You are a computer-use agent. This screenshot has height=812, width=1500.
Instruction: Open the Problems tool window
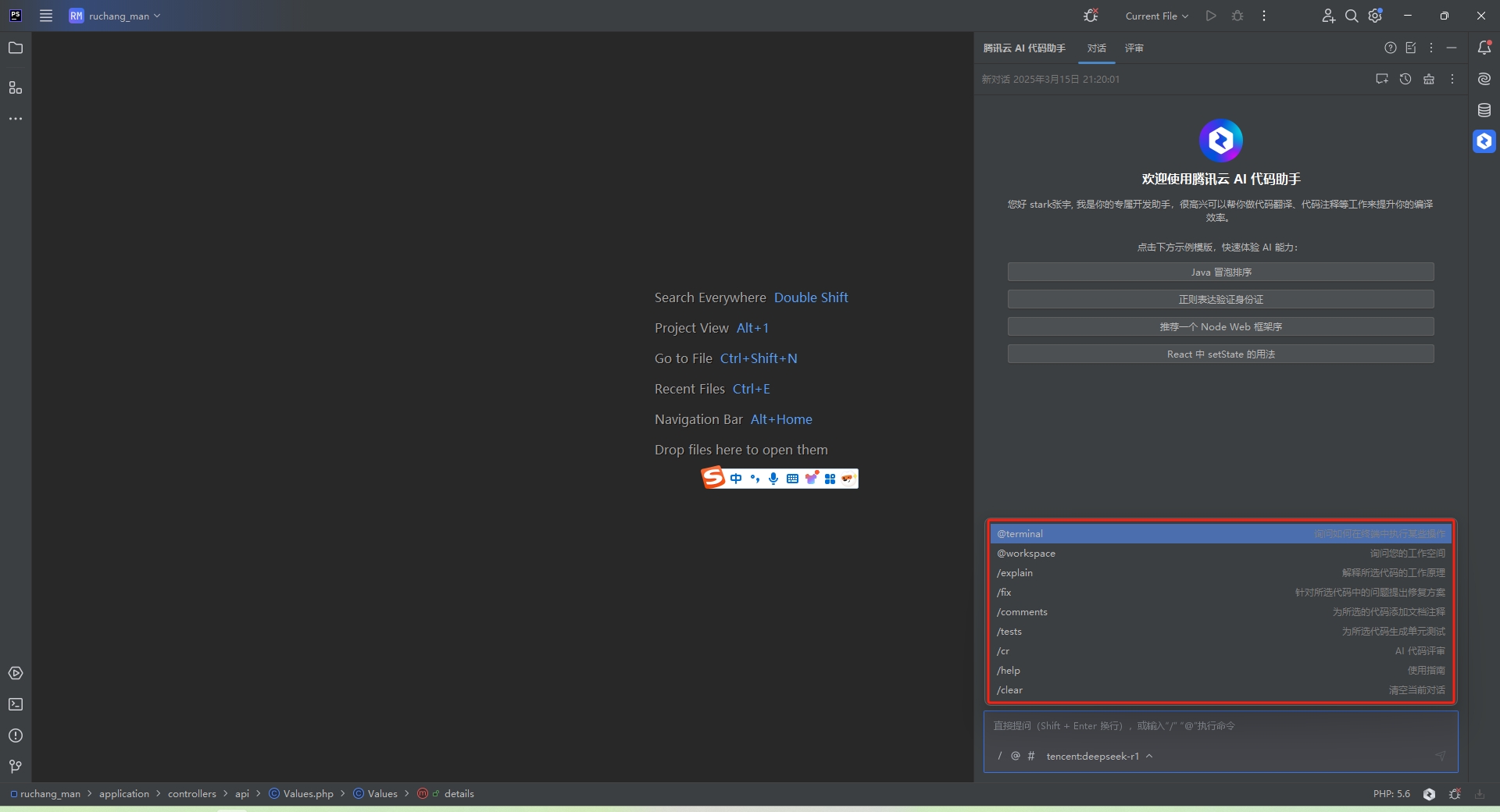16,735
